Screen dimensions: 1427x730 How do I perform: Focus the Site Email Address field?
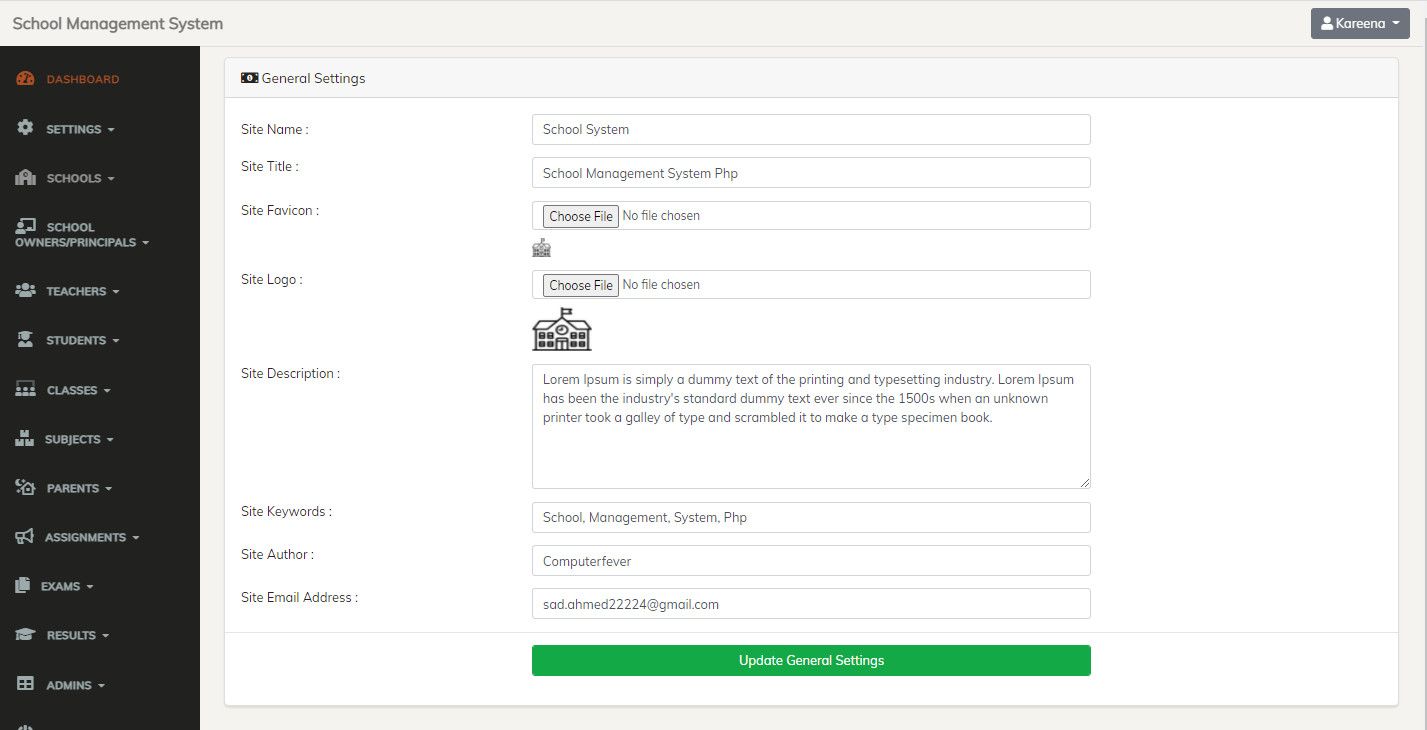click(x=811, y=604)
